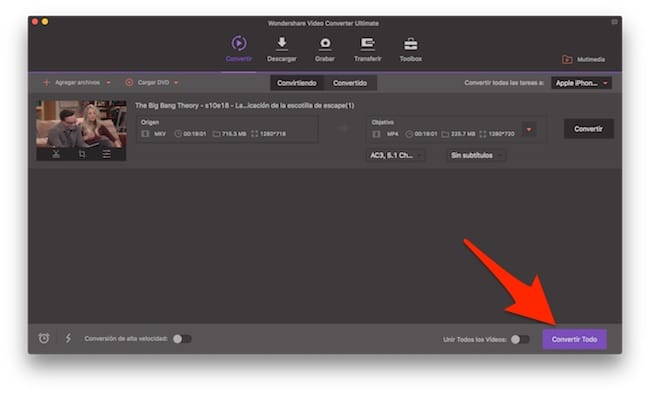Expand the Cargar DVD dropdown arrow

176,83
